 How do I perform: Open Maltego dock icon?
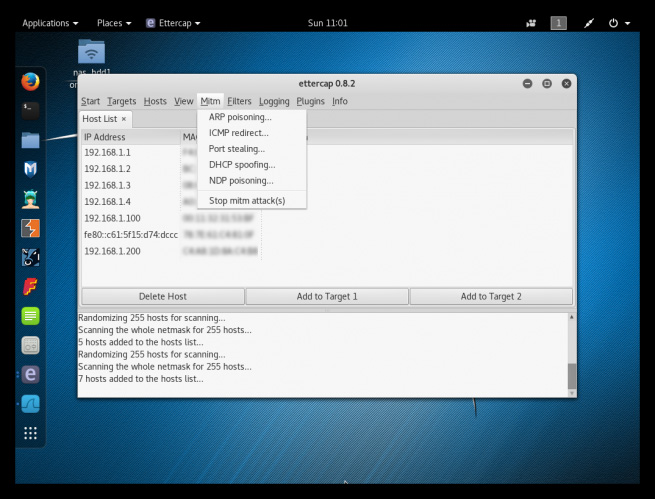coord(30,257)
